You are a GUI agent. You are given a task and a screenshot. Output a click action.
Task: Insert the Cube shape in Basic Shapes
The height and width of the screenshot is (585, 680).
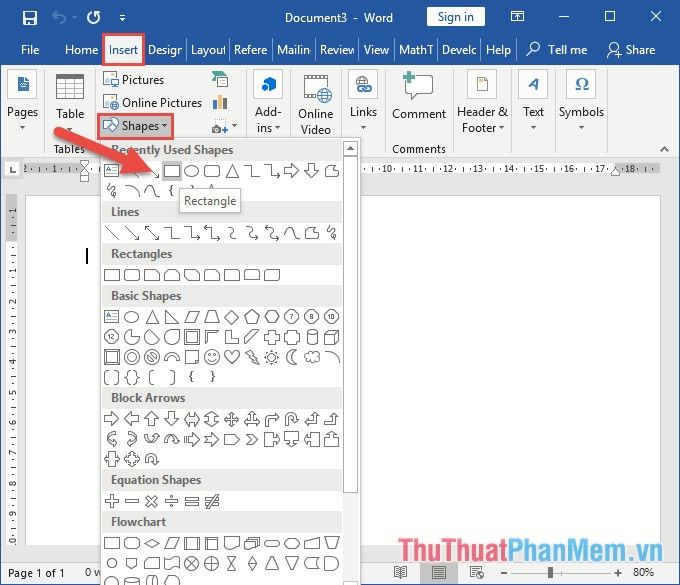click(332, 337)
